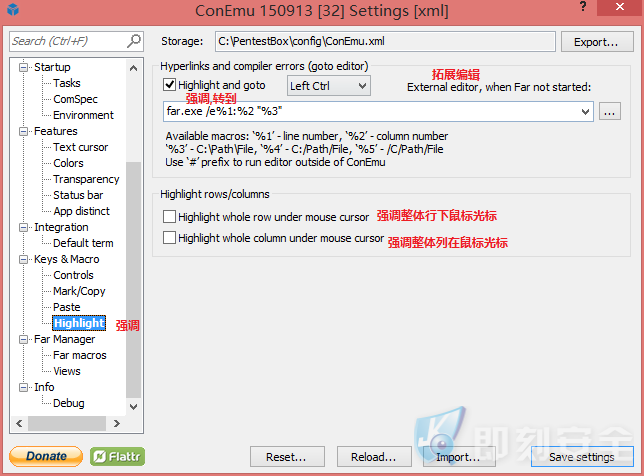Select the Status bar settings page
Image resolution: width=644 pixels, height=476 pixels.
point(78,195)
